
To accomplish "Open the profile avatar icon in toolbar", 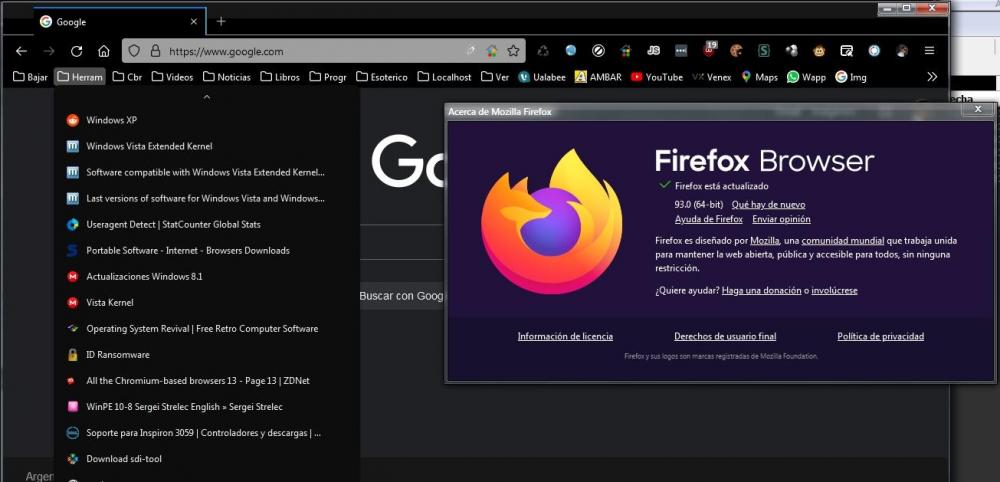I will click(902, 51).
